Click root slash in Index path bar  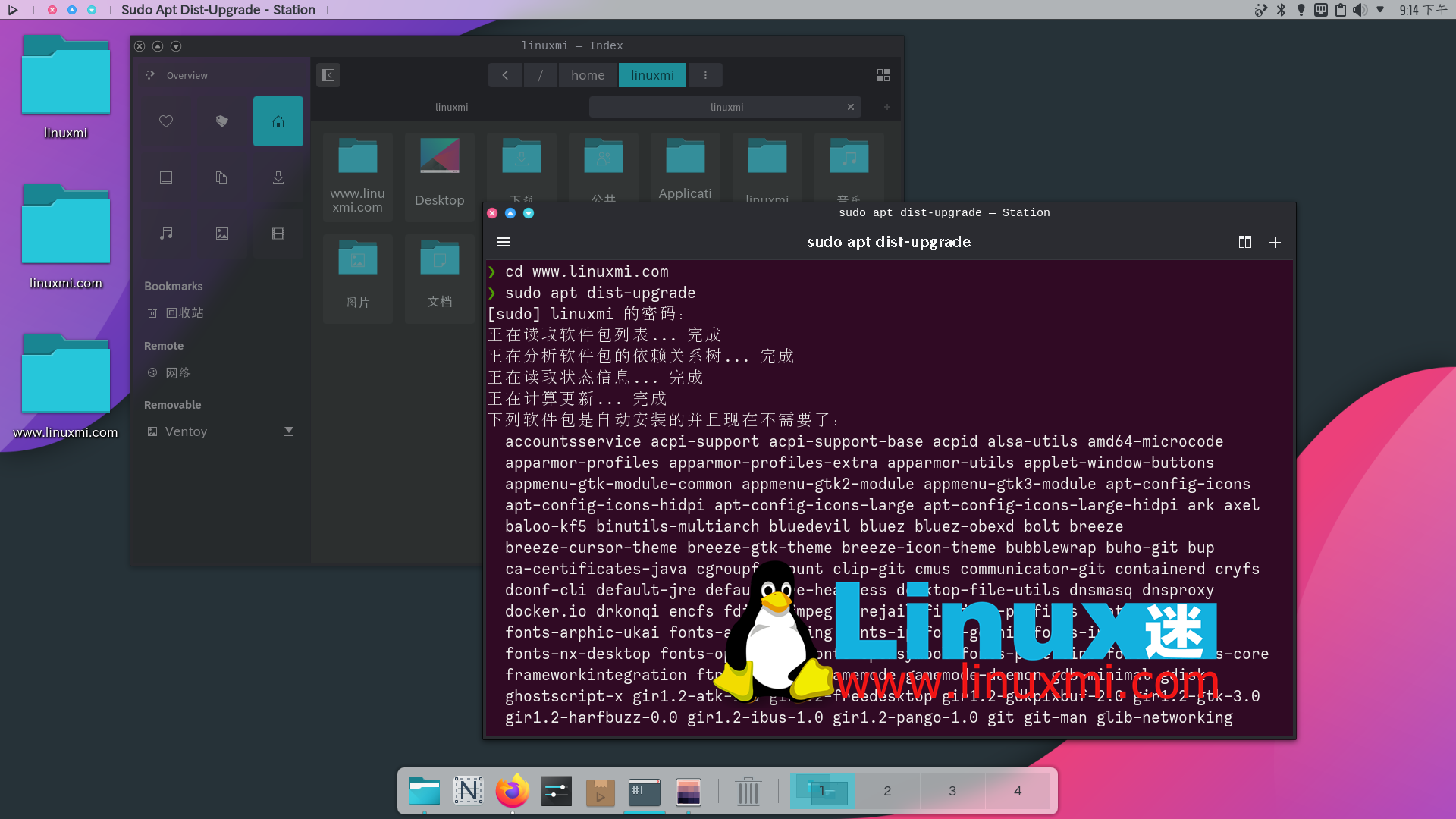[540, 75]
